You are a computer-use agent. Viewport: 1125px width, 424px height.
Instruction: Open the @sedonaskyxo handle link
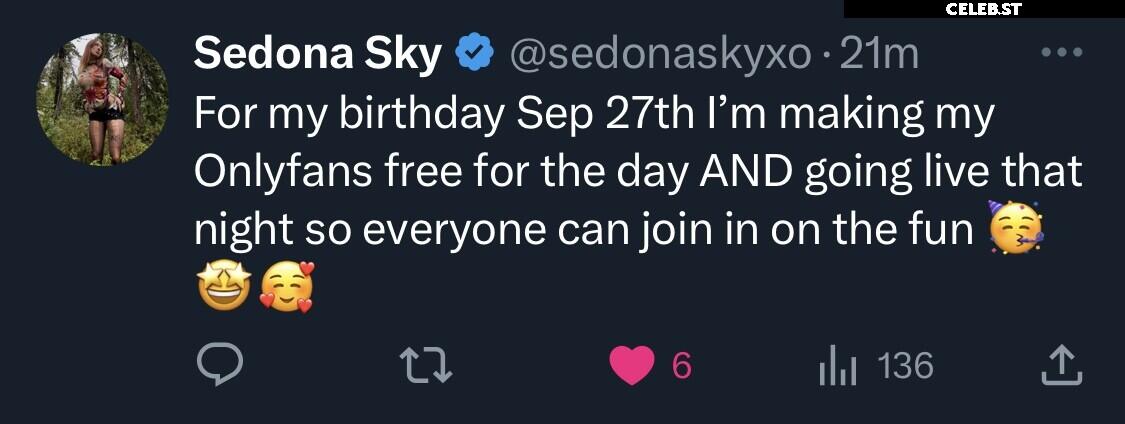[660, 55]
